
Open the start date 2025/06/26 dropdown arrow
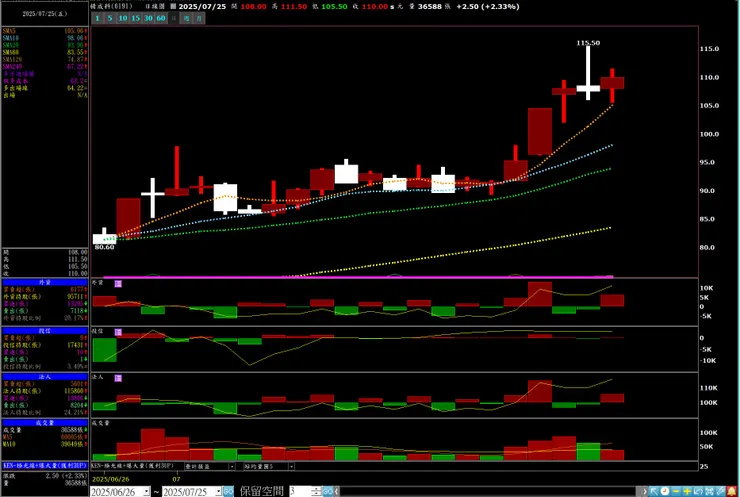pos(146,491)
